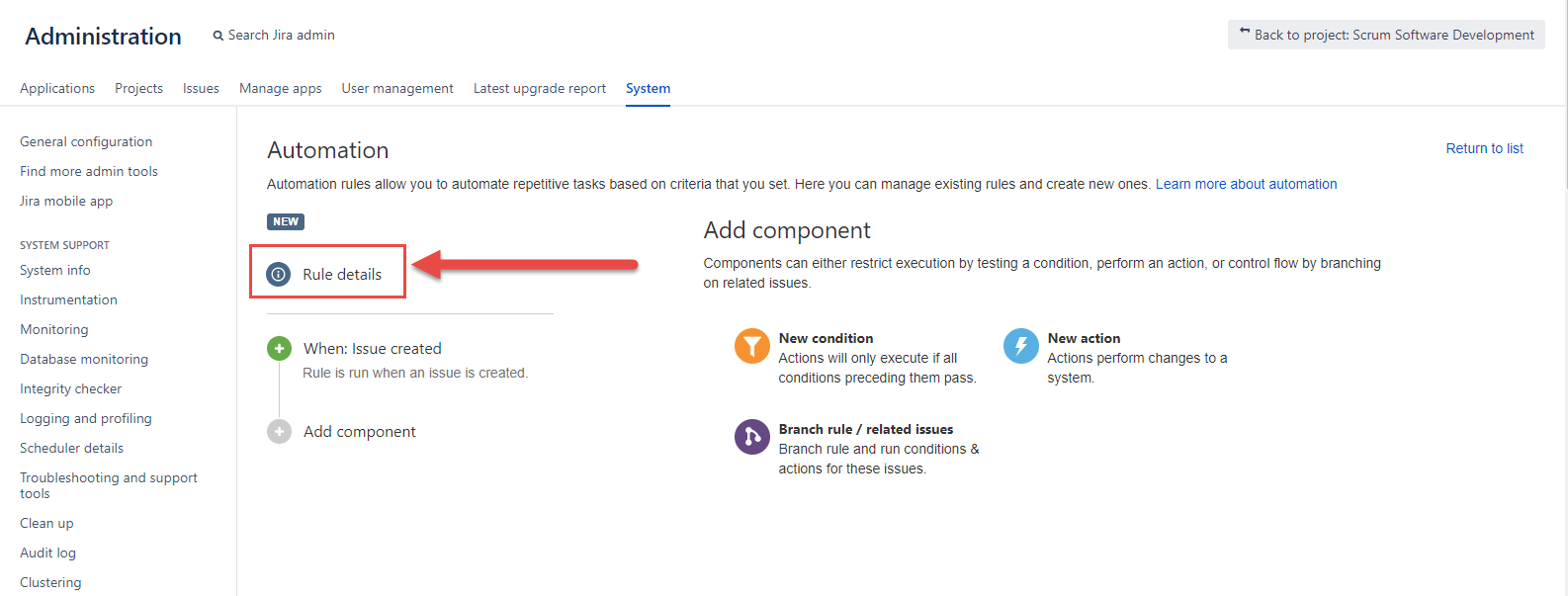Click the grey Add component plus icon

click(280, 431)
